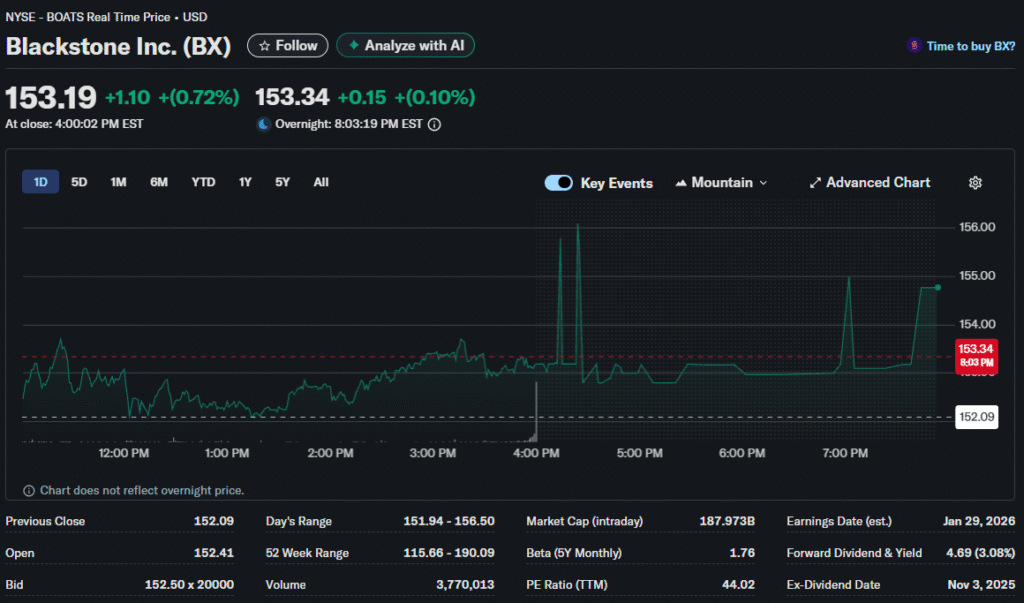This screenshot has width=1024, height=603.
Task: Show the 6M chart range
Action: pos(159,182)
